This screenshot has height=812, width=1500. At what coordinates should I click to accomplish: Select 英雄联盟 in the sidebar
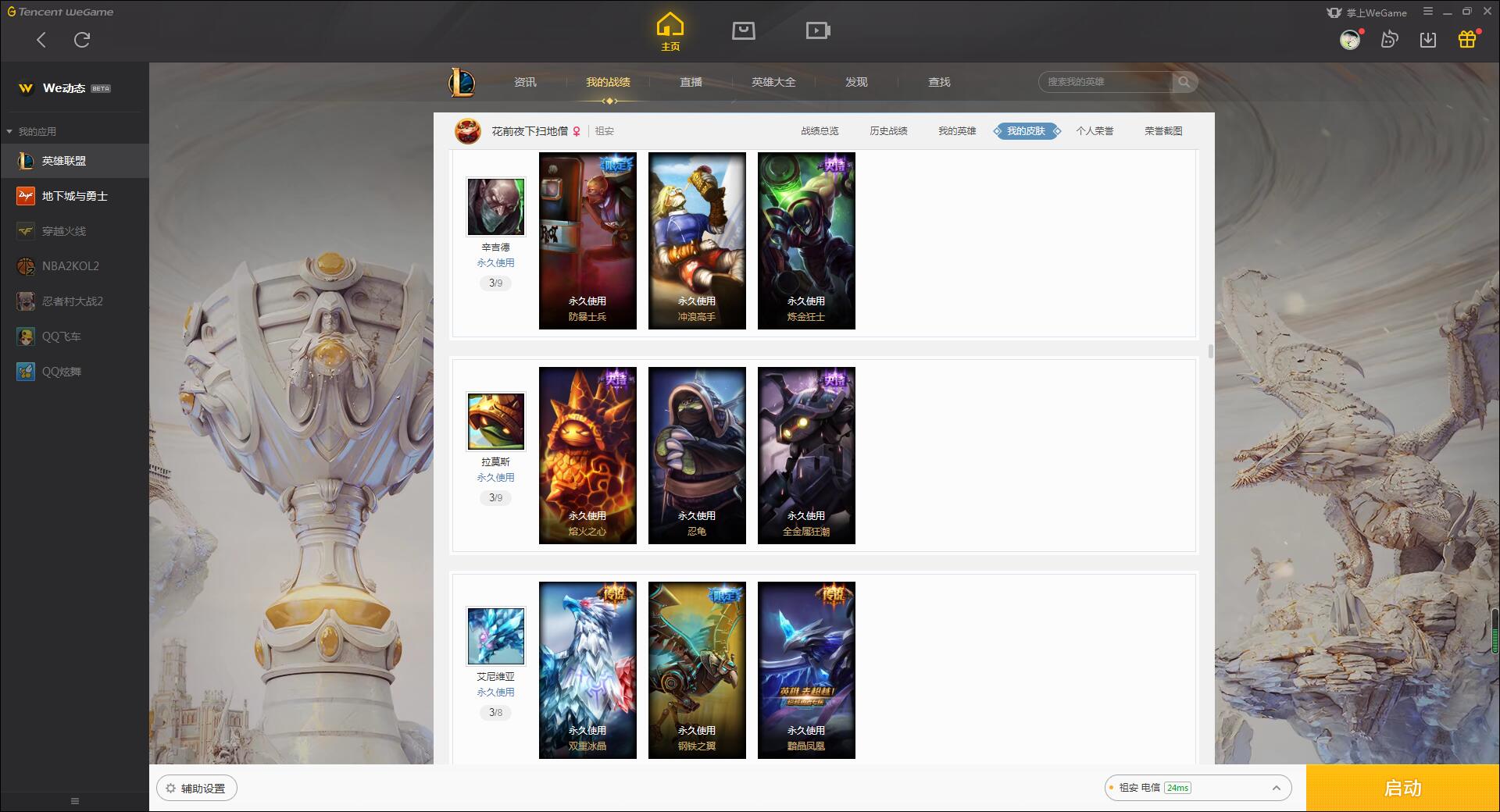pyautogui.click(x=74, y=161)
